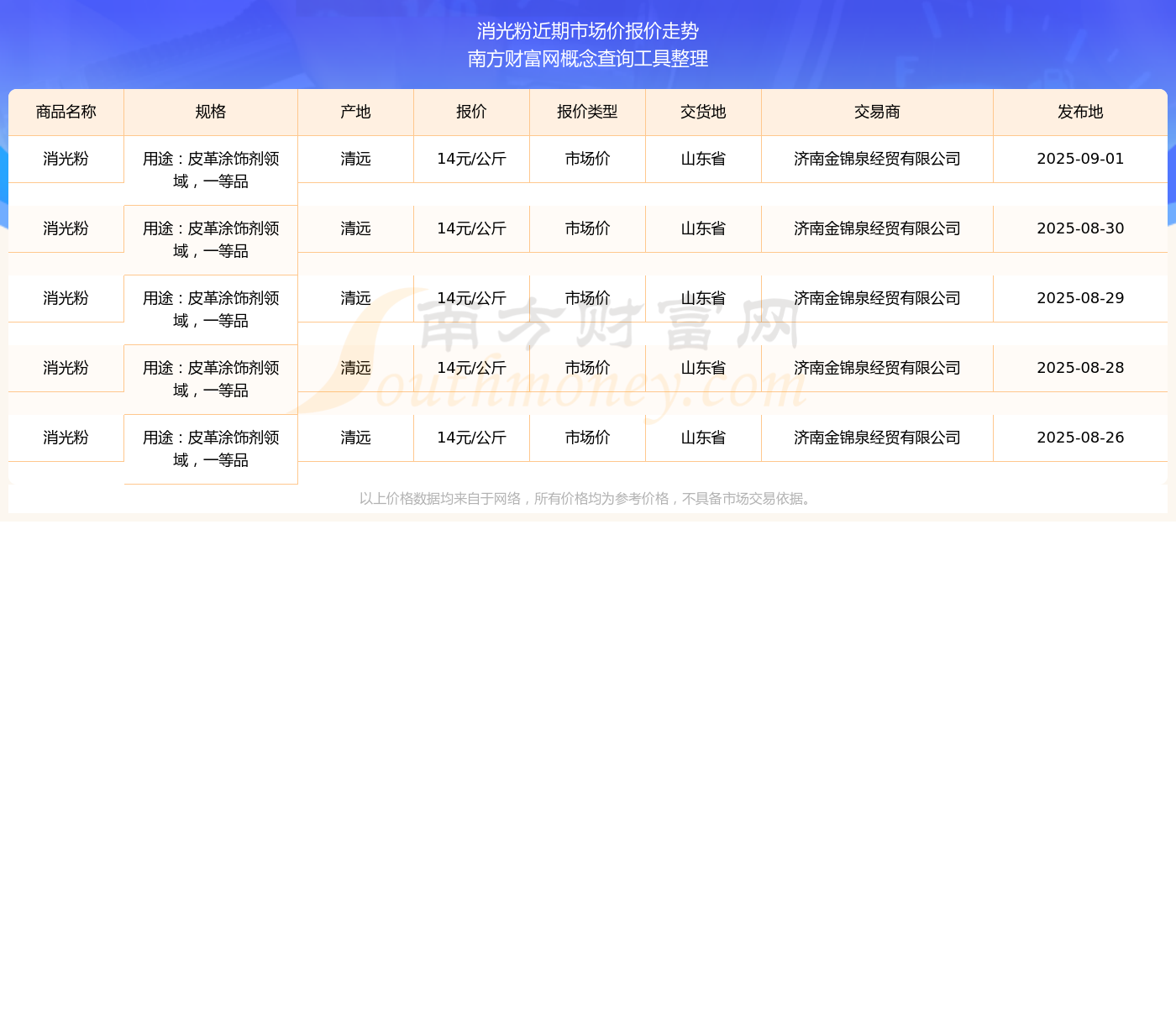Click the subtitle 南方财富网概念查询工具整理
This screenshot has height=1012, width=1176.
(x=588, y=59)
